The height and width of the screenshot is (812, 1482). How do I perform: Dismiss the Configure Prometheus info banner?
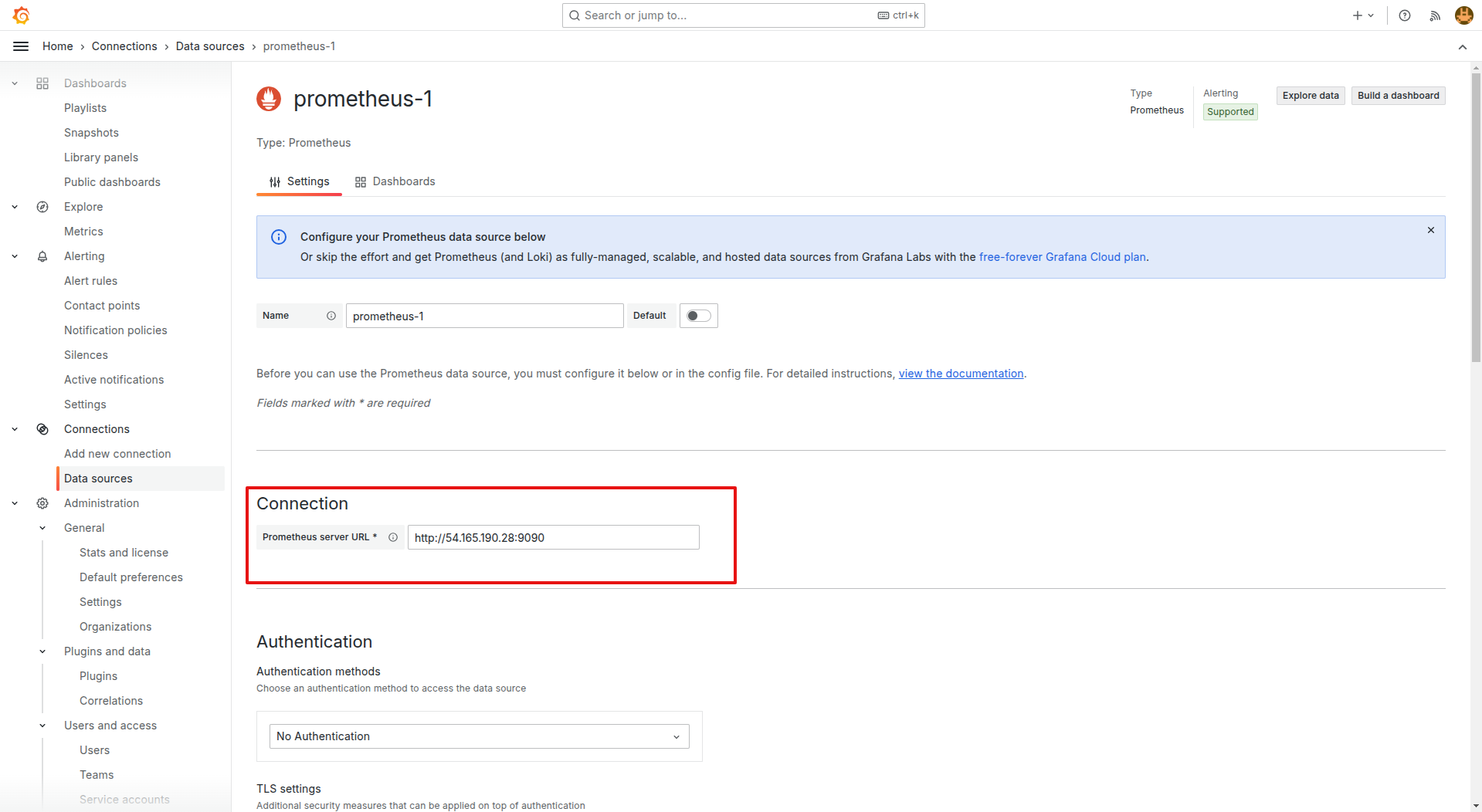[x=1431, y=230]
